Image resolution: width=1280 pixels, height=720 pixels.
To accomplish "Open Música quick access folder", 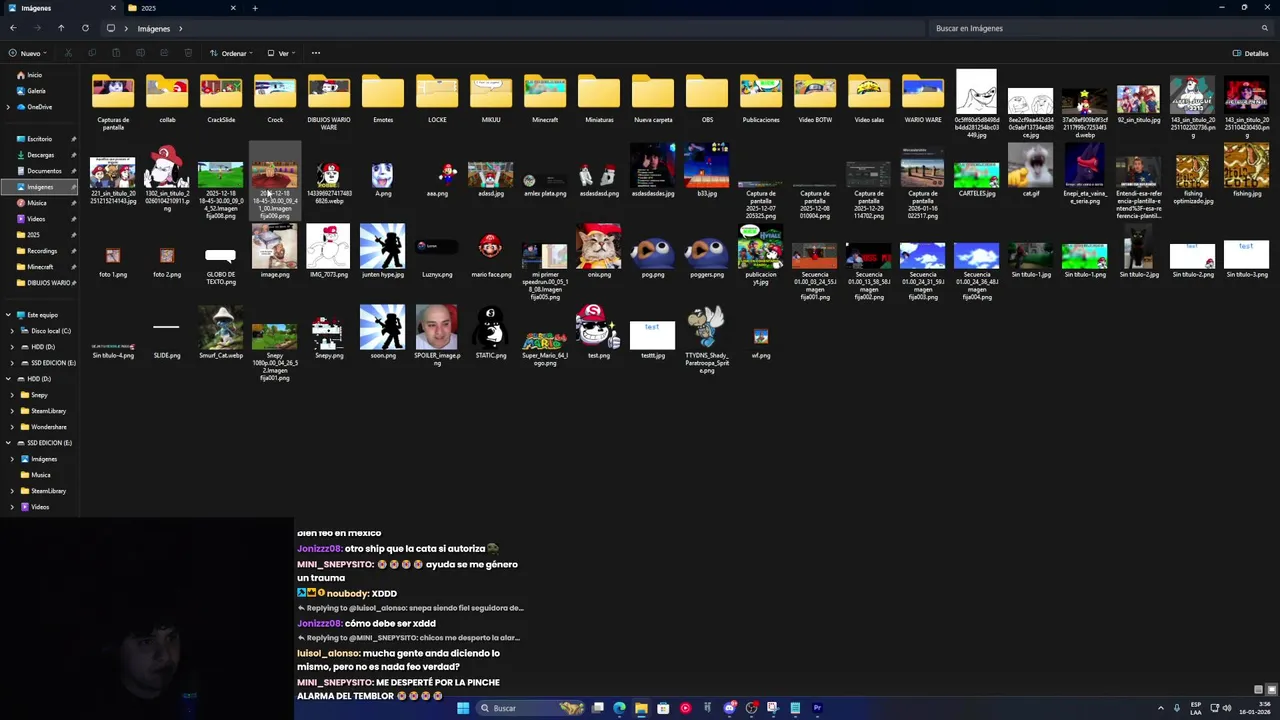I will coord(31,203).
